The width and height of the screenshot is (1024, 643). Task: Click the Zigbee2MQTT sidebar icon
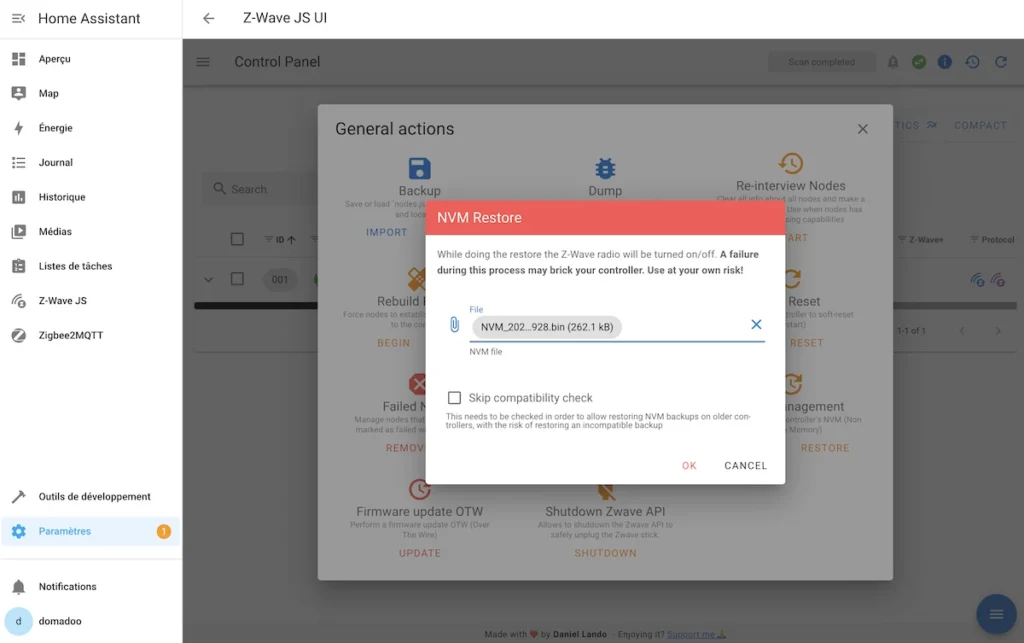tap(18, 336)
